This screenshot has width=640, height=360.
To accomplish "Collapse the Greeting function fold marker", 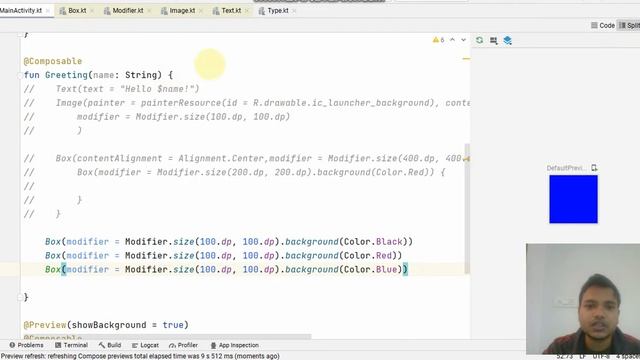I will coord(20,75).
